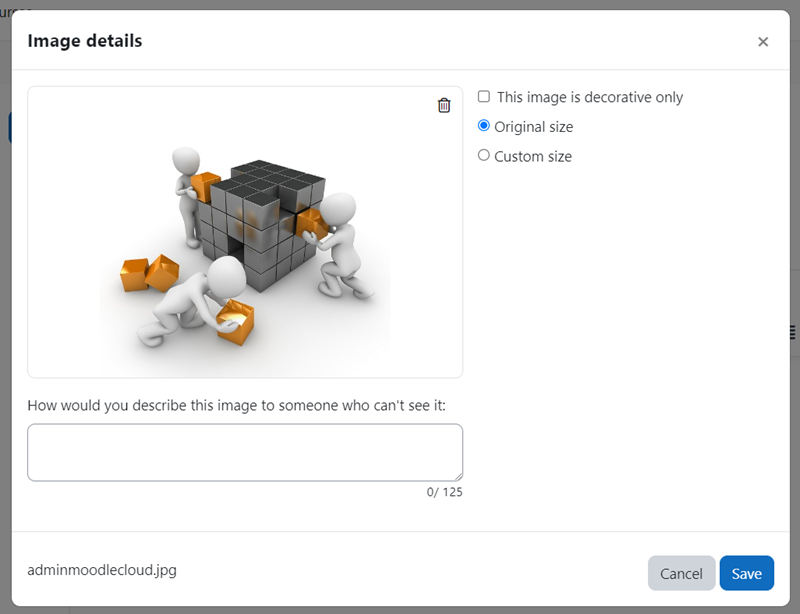Close the Image details dialog
This screenshot has height=614, width=800.
pos(763,42)
